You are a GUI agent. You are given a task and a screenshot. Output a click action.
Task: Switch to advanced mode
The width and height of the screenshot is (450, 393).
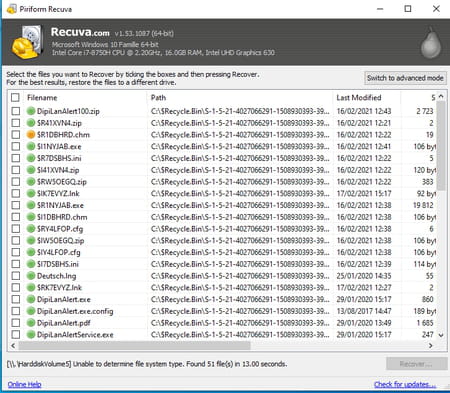tap(405, 78)
